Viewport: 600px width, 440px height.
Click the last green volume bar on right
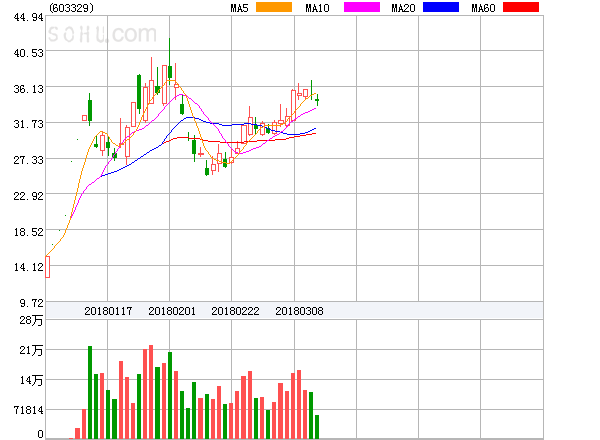point(317,427)
